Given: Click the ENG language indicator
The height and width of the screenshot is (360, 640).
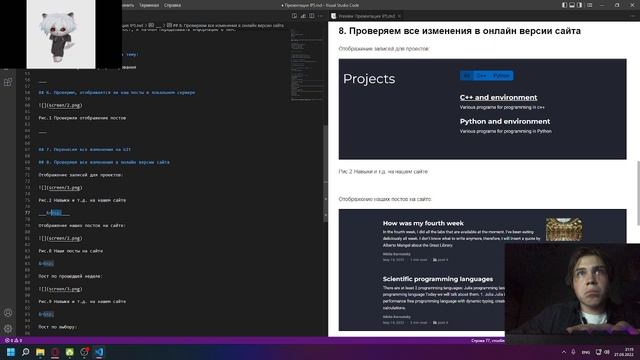Looking at the screenshot, I should pos(586,352).
